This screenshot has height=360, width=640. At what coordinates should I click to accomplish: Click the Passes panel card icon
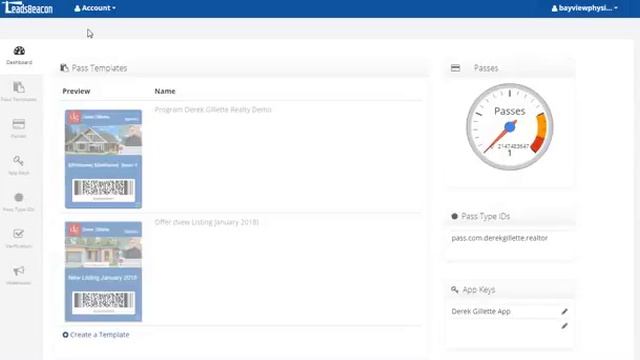pyautogui.click(x=456, y=68)
